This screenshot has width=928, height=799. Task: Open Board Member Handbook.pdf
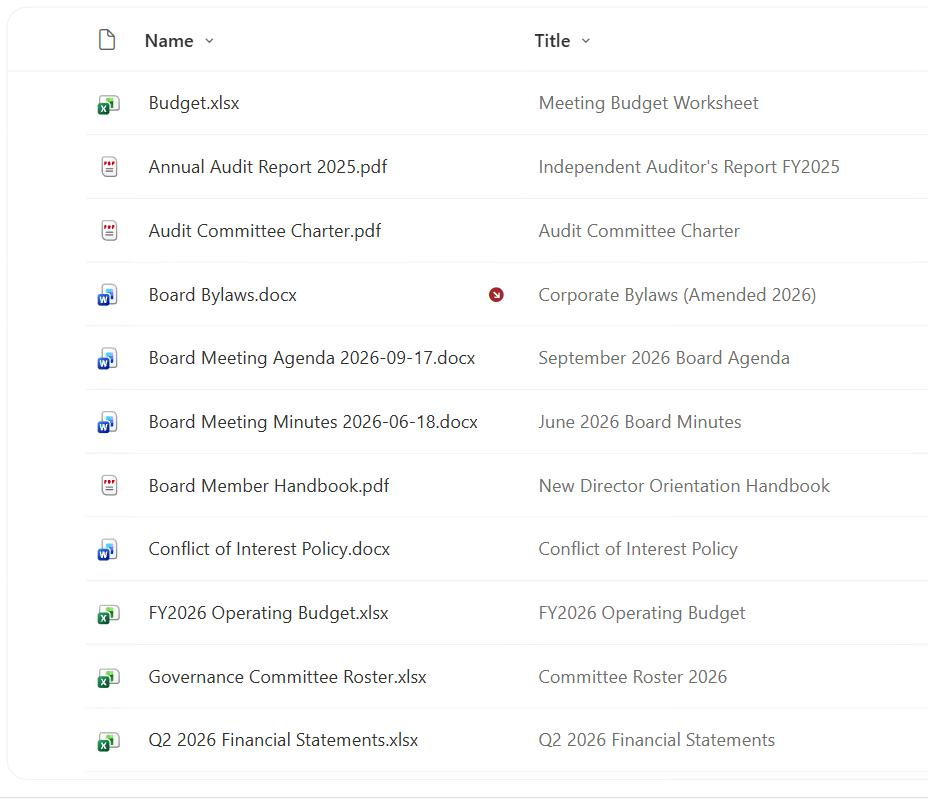point(269,486)
